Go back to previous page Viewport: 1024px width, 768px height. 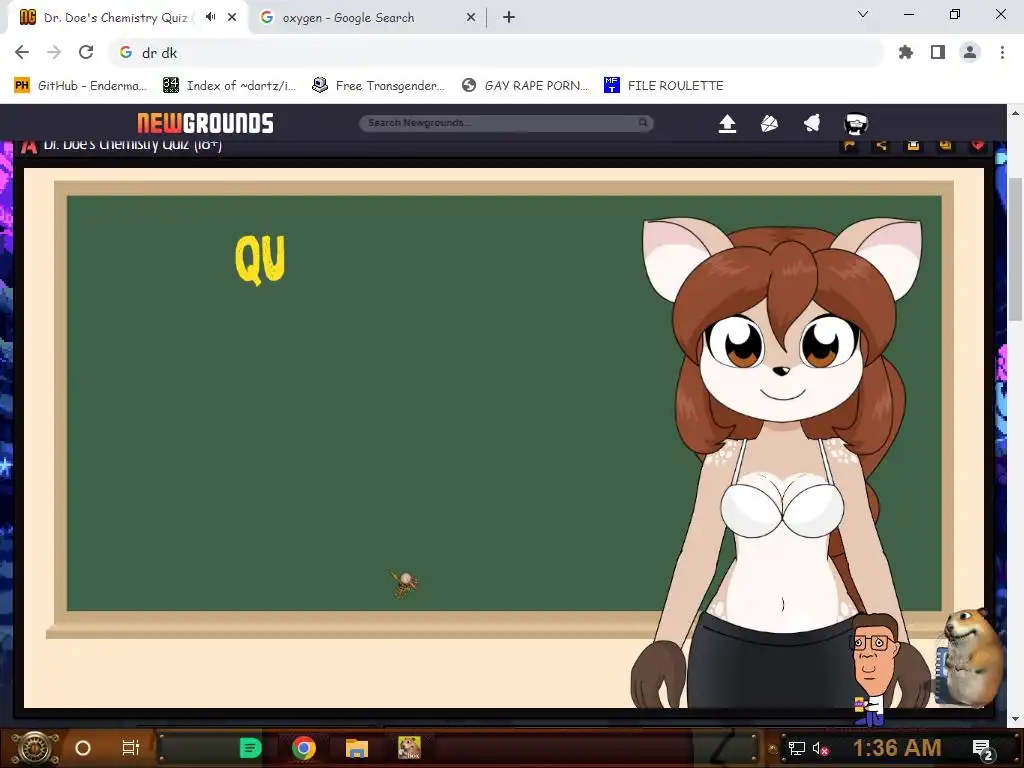(22, 52)
